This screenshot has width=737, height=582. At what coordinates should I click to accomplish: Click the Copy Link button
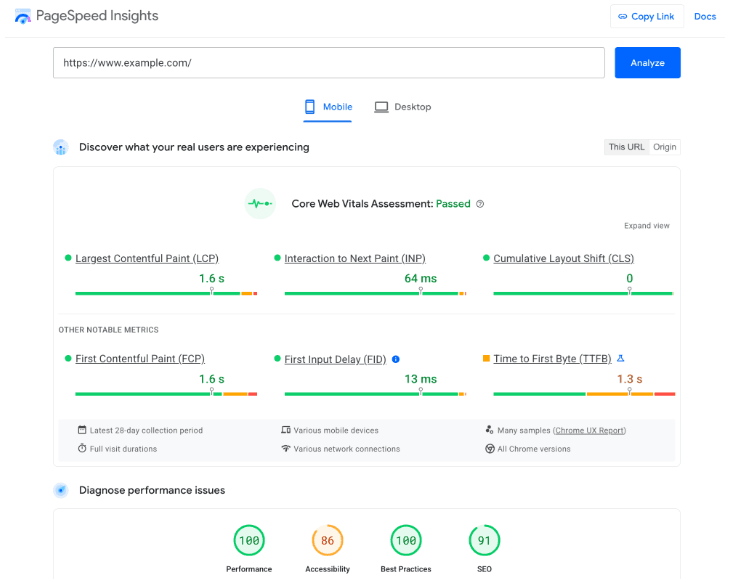pos(647,16)
